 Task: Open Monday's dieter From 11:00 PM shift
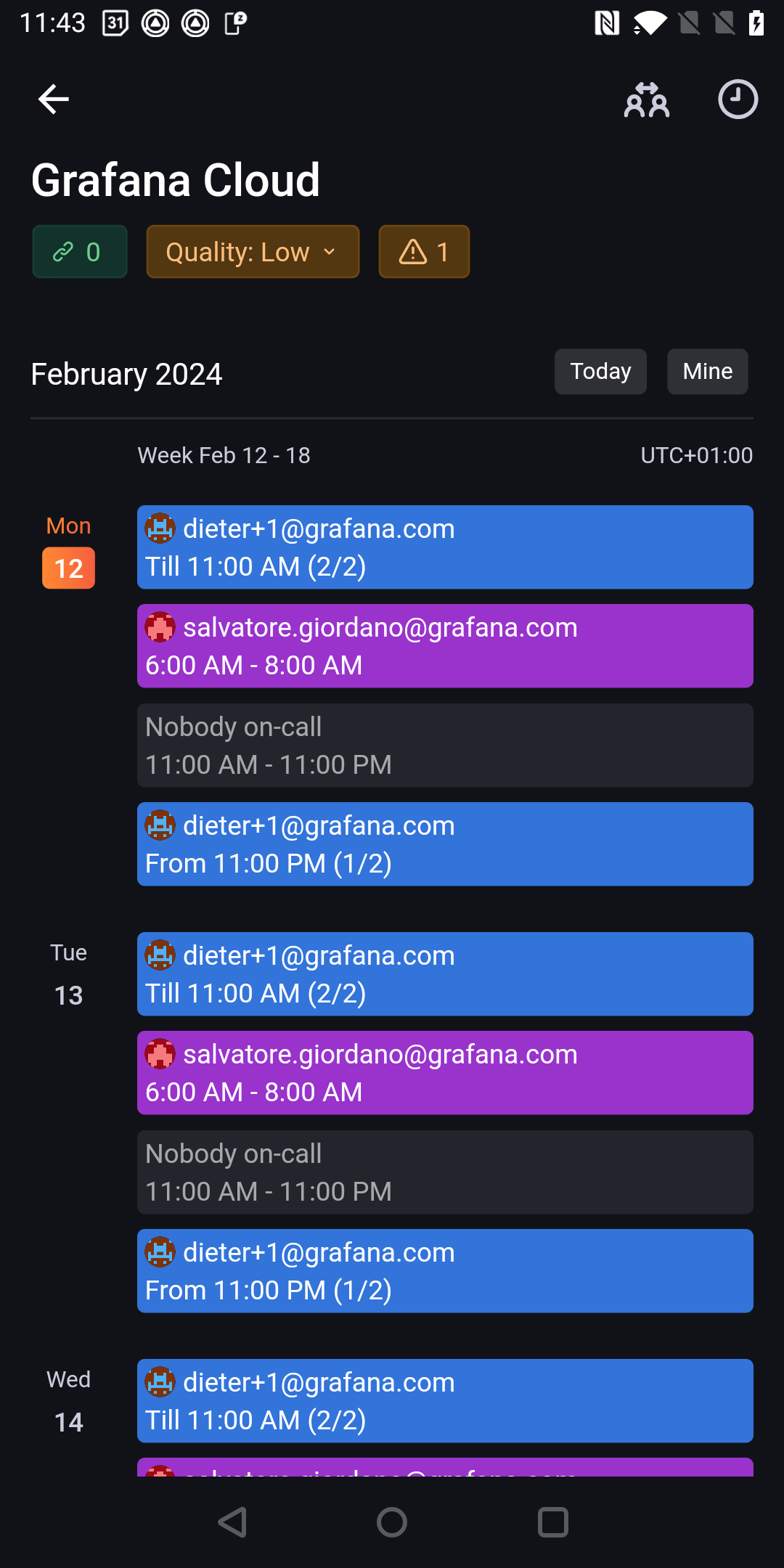coord(445,844)
